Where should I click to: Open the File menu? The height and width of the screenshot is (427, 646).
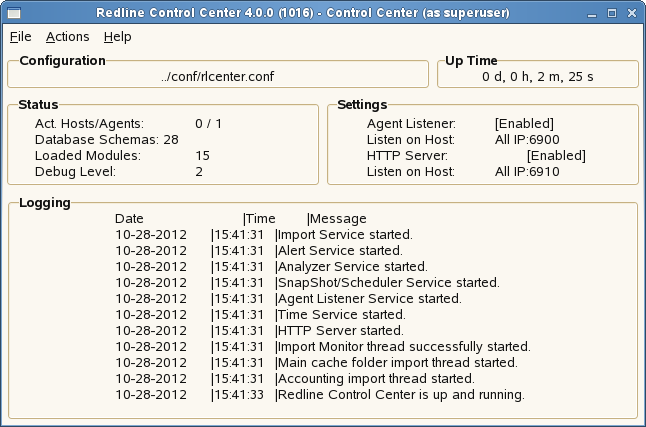[20, 37]
